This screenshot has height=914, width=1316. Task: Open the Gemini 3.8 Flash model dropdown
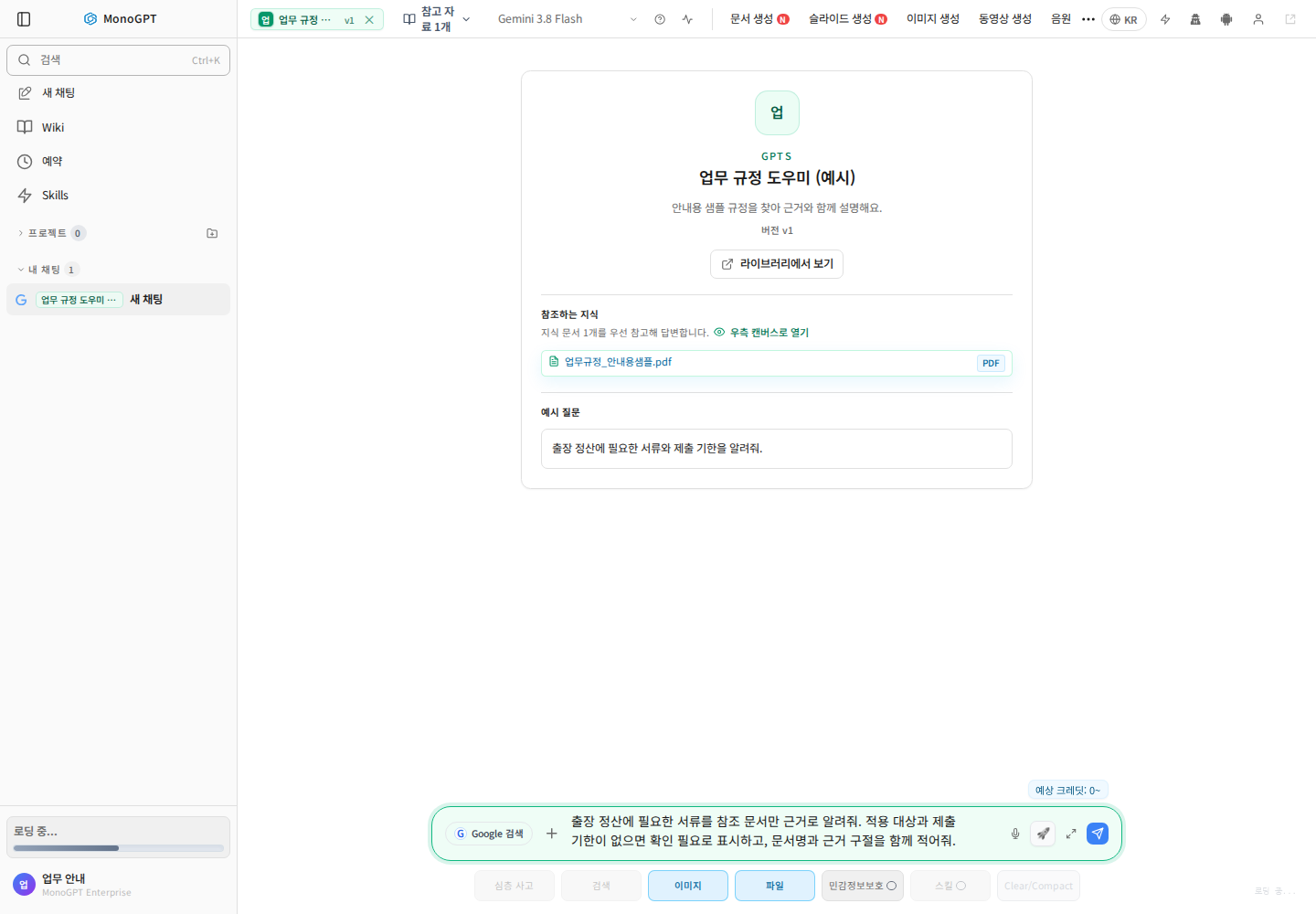click(567, 19)
